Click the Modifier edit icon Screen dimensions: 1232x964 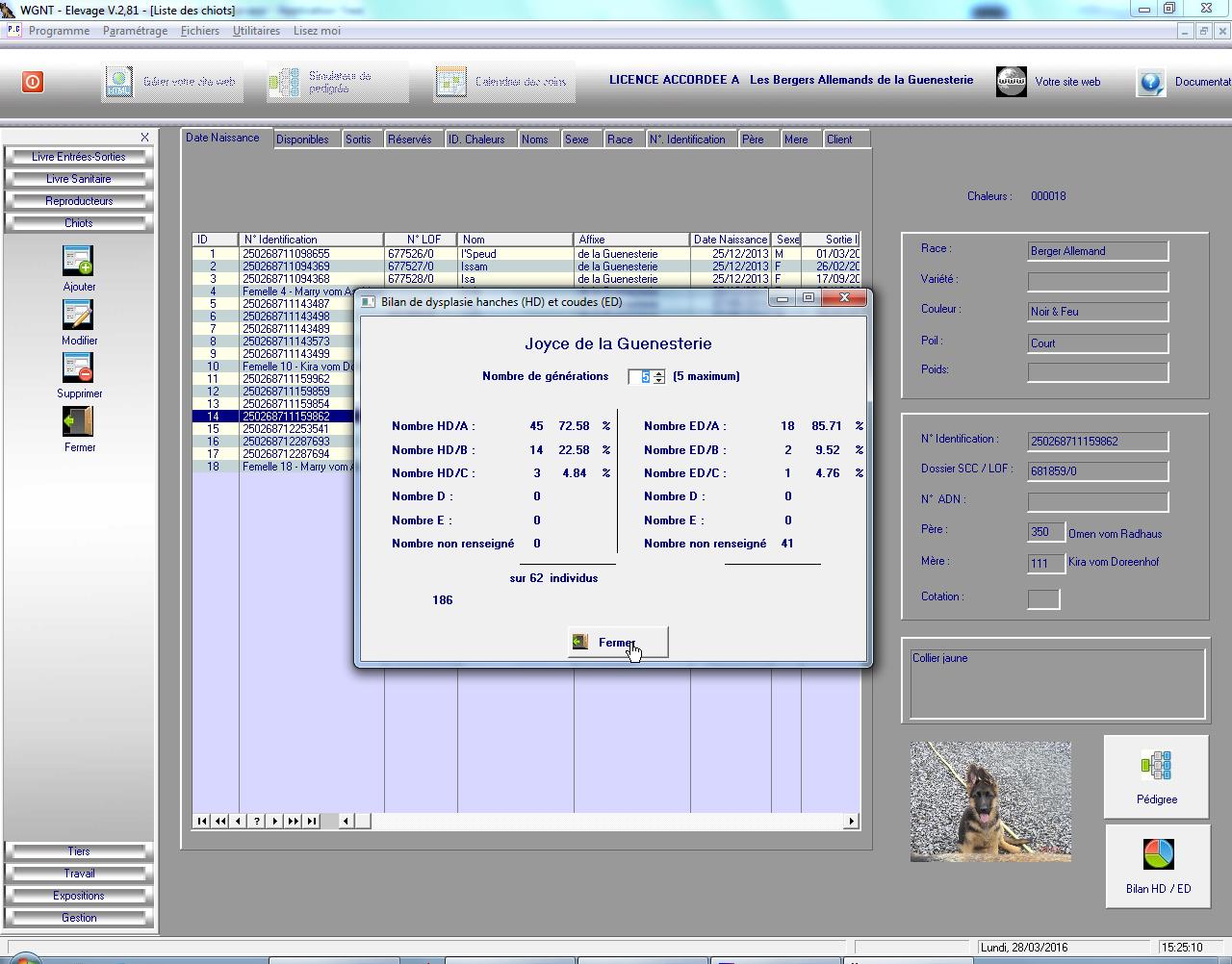point(78,315)
